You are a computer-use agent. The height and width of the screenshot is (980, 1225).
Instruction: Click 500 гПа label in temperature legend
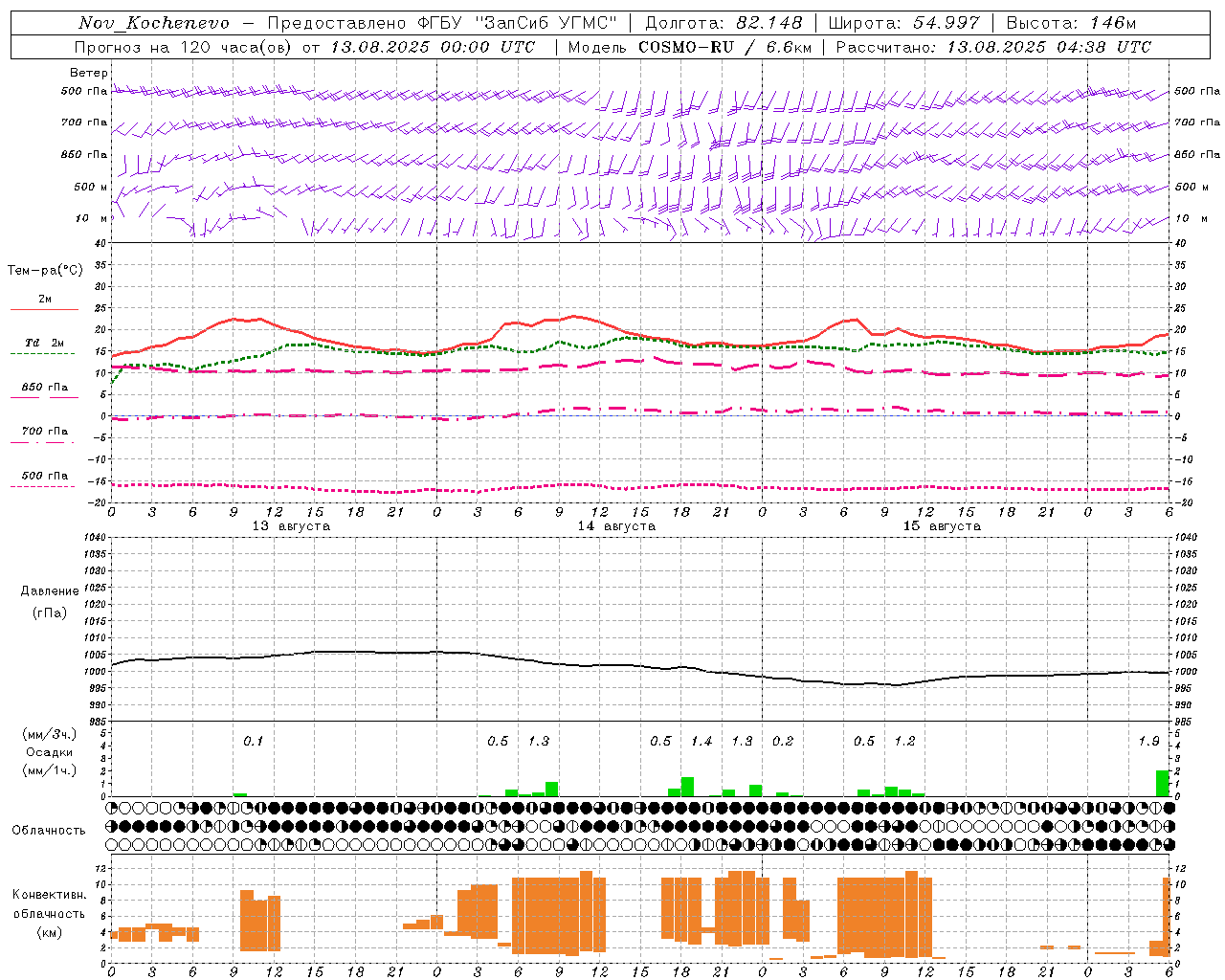pos(45,476)
